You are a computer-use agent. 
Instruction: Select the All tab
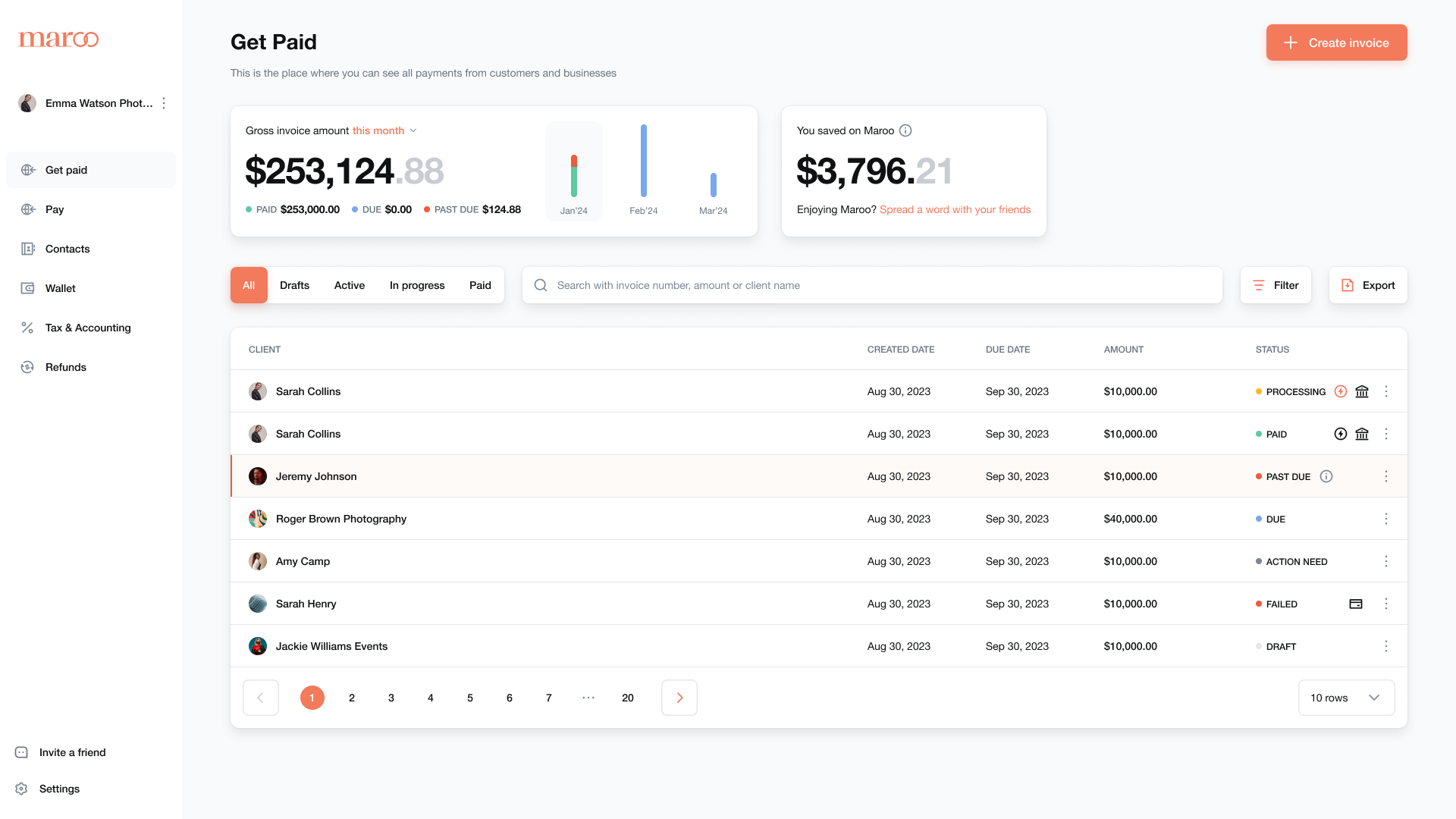click(249, 285)
